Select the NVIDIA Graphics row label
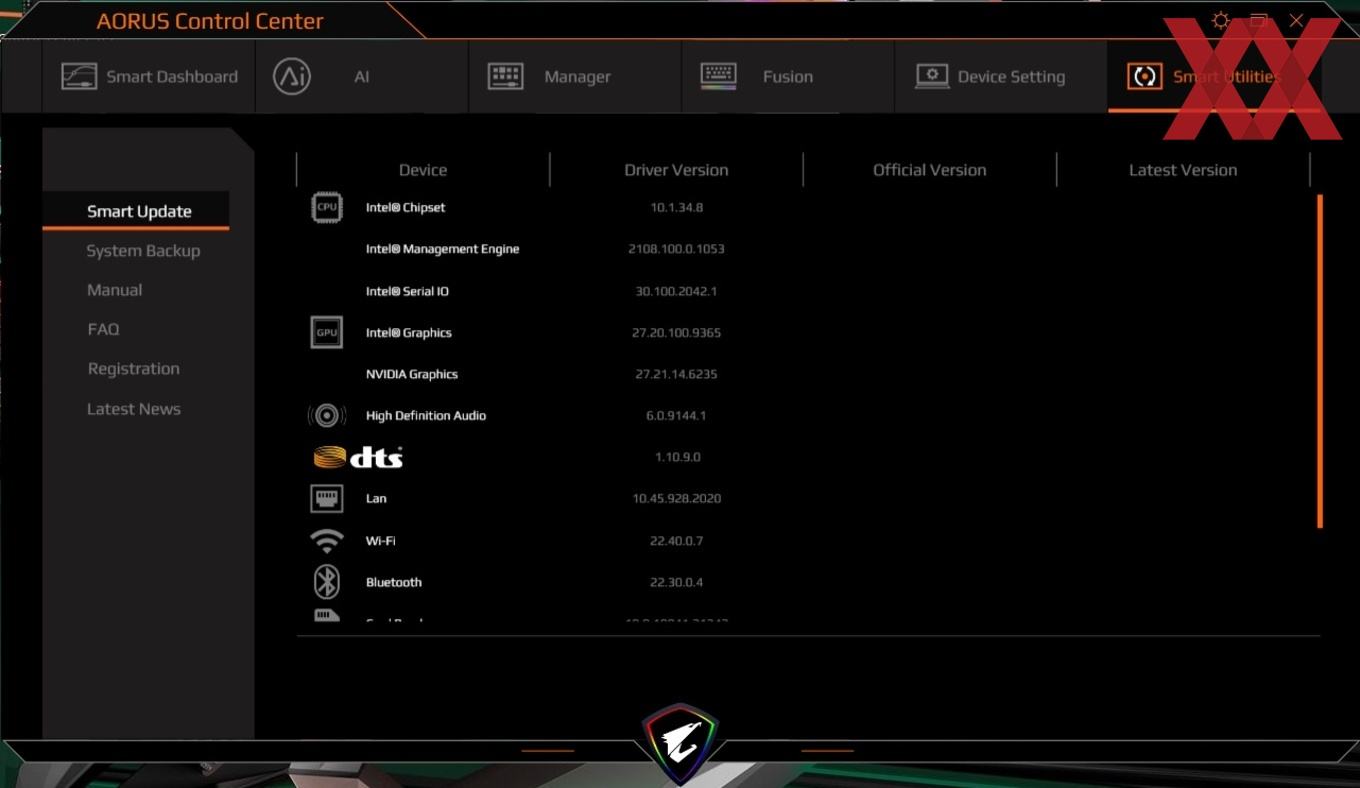This screenshot has height=788, width=1360. pos(411,374)
